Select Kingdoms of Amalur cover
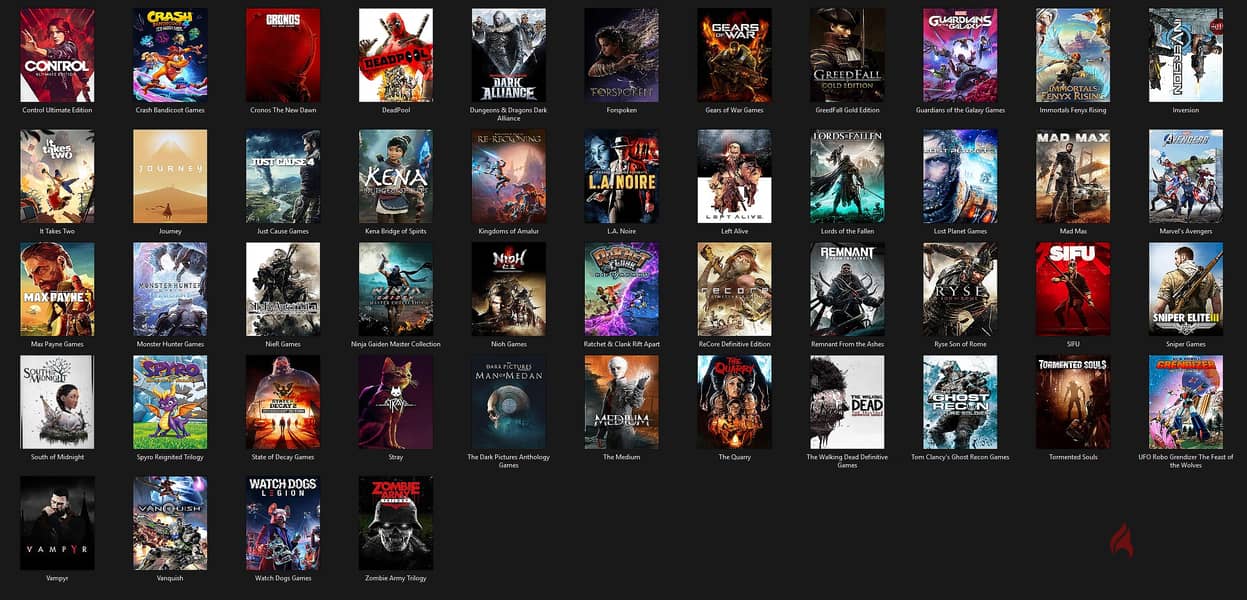The width and height of the screenshot is (1247, 600). [509, 176]
